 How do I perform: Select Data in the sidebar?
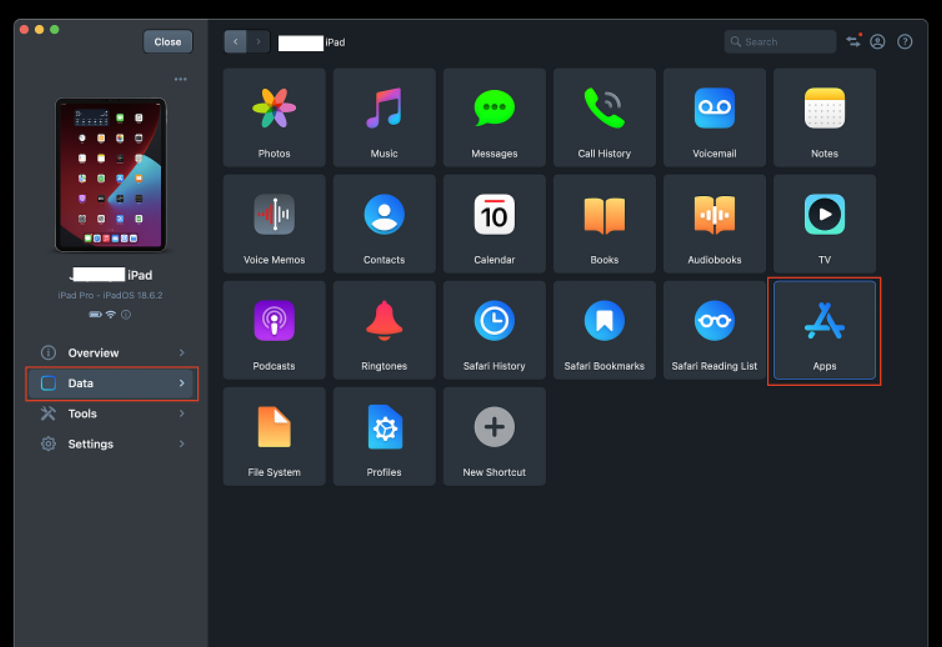[112, 383]
